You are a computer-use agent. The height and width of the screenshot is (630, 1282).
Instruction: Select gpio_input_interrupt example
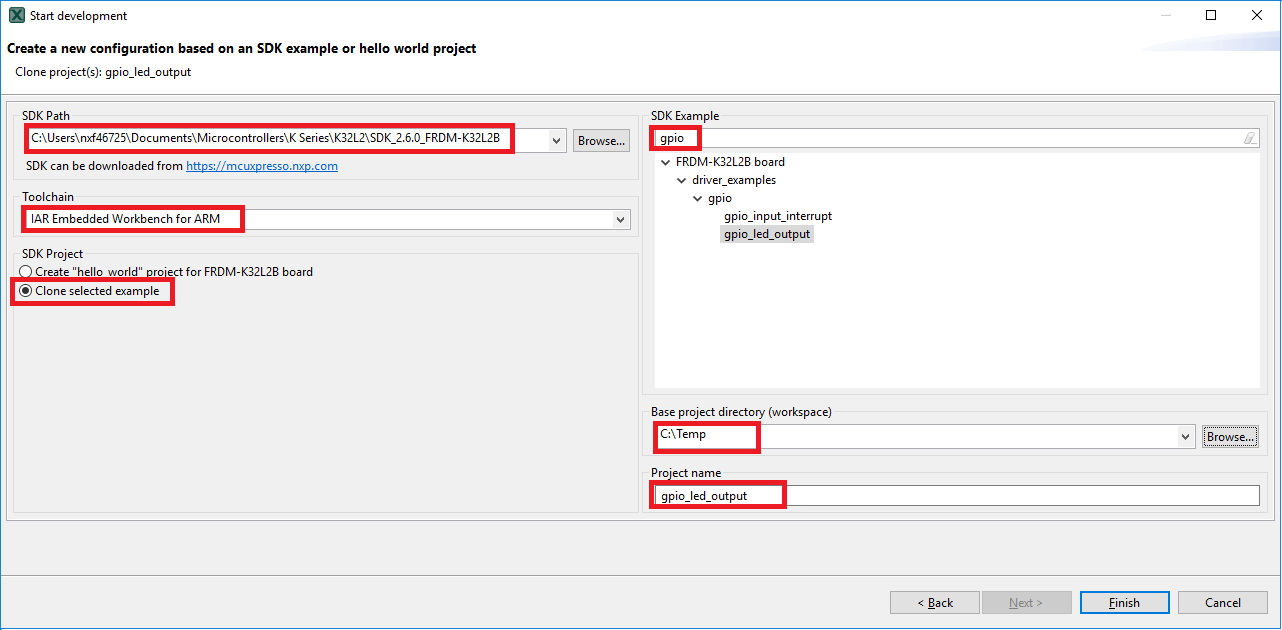(777, 216)
